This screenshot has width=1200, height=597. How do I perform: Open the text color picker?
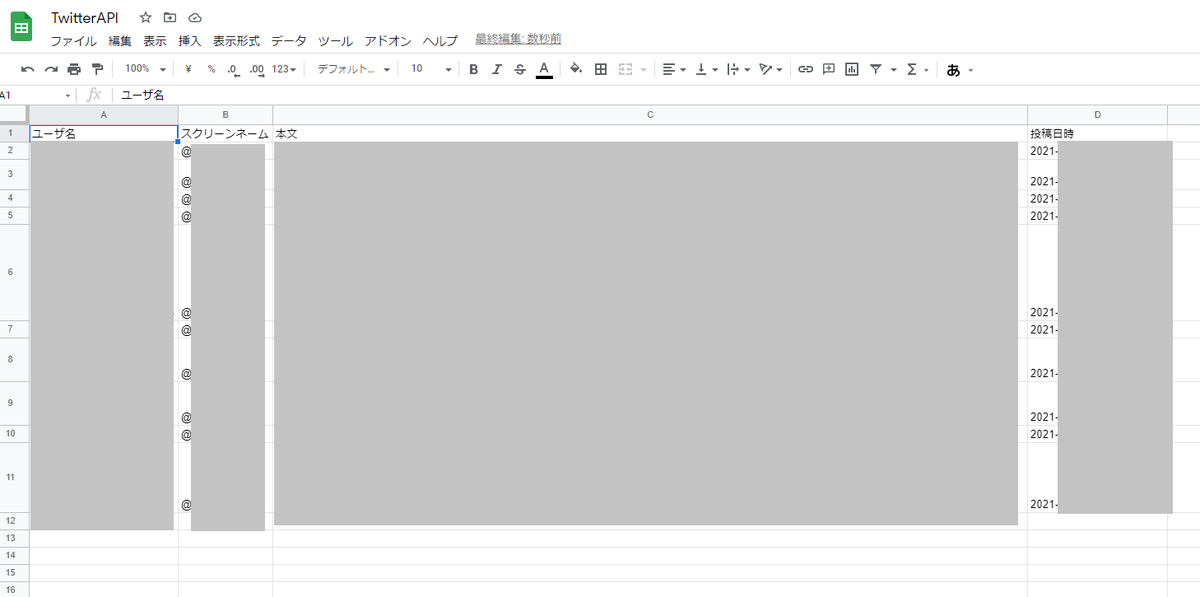pos(543,69)
